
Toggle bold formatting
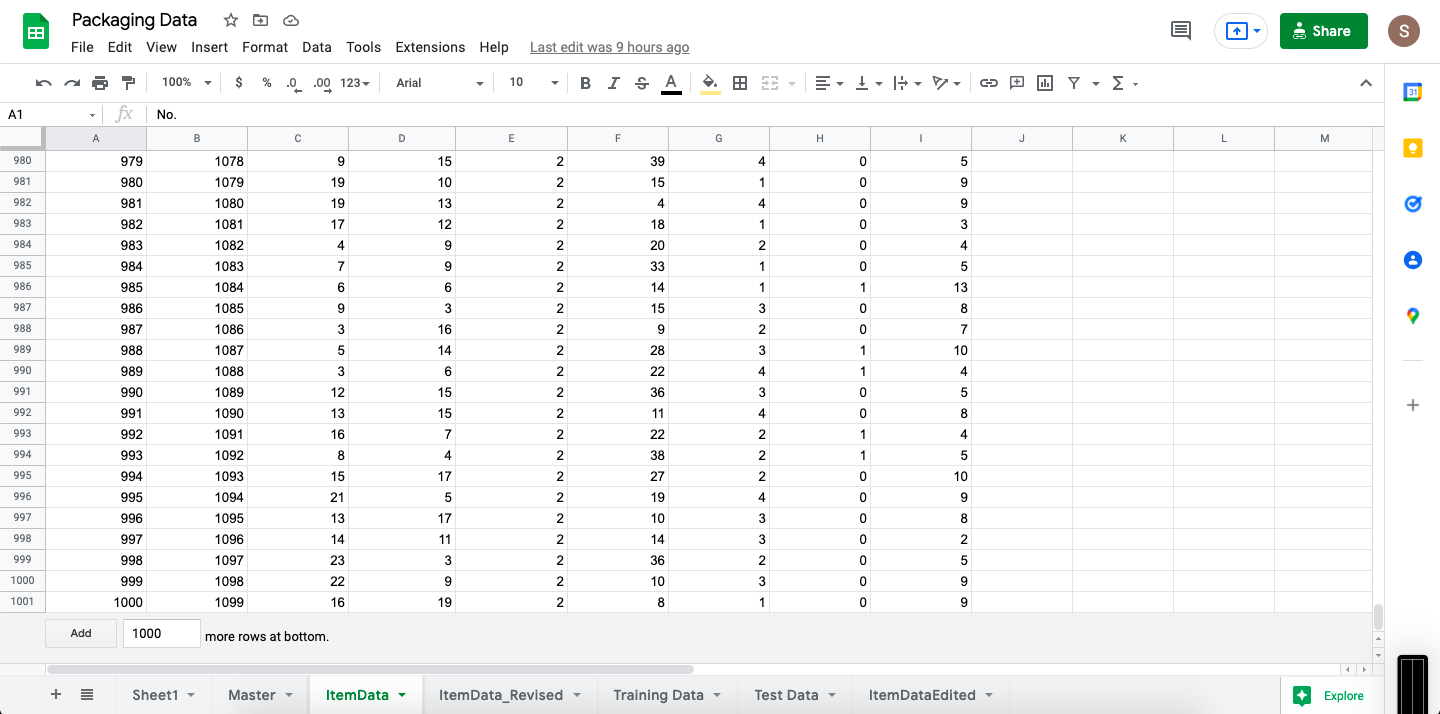click(585, 83)
